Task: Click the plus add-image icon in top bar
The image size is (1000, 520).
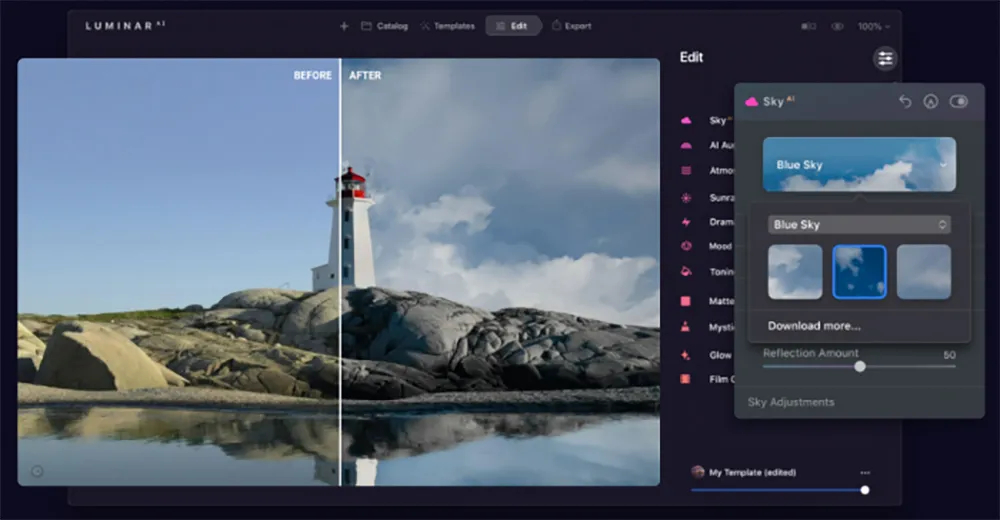Action: tap(344, 26)
